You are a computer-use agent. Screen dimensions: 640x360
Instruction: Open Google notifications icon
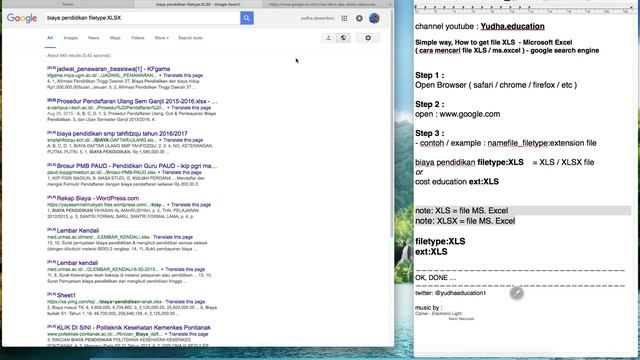point(359,18)
